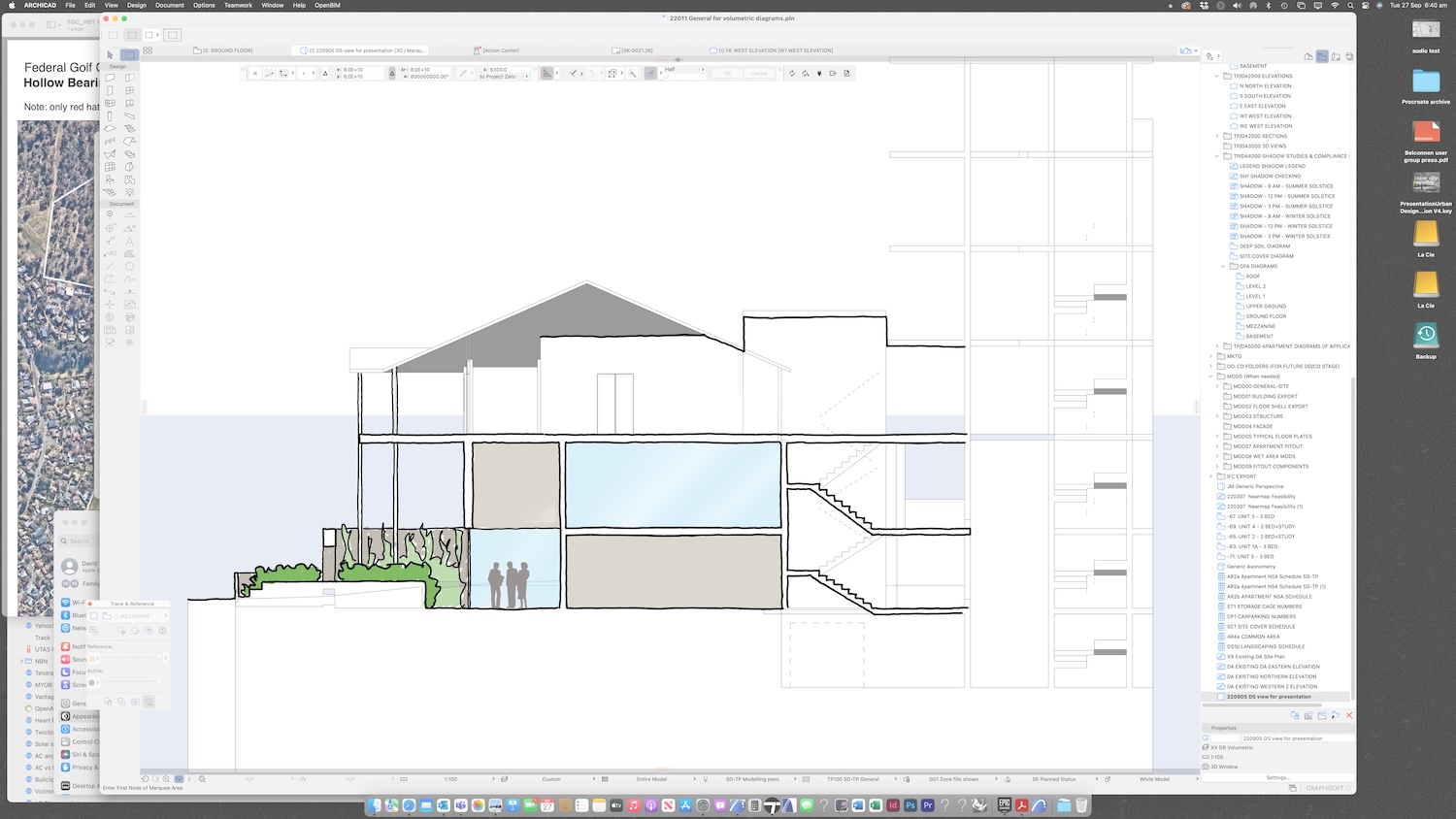Collapse the TP/DA2000 ELEVATIONS folder

(x=1217, y=76)
